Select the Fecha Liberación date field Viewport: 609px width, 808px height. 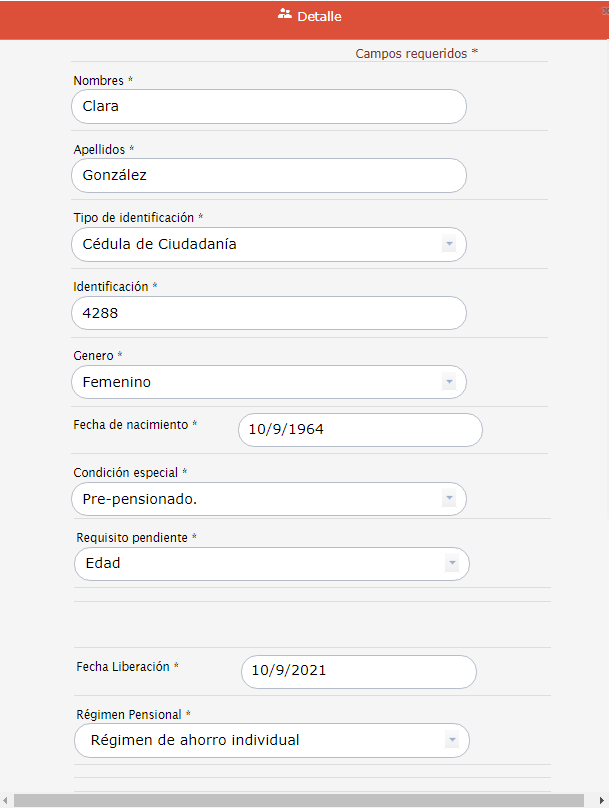click(x=359, y=672)
